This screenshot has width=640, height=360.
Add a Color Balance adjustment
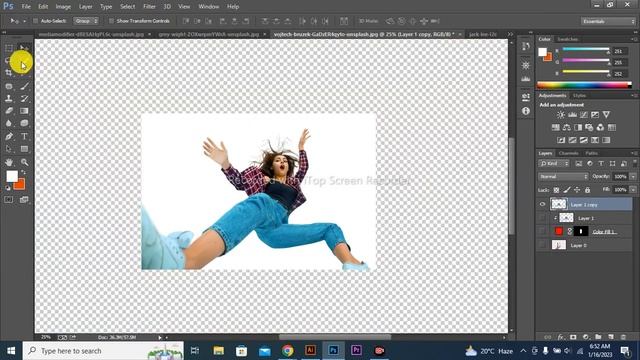567,127
